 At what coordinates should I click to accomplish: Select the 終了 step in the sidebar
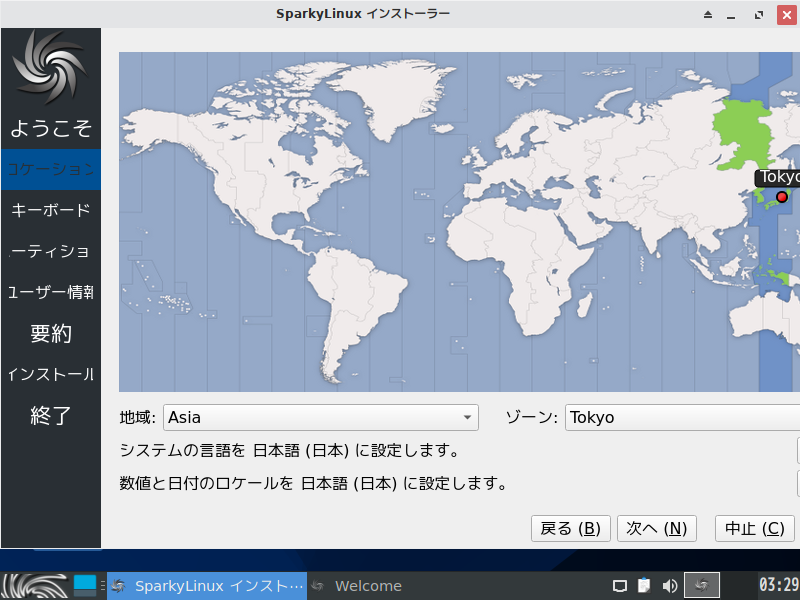[x=51, y=416]
